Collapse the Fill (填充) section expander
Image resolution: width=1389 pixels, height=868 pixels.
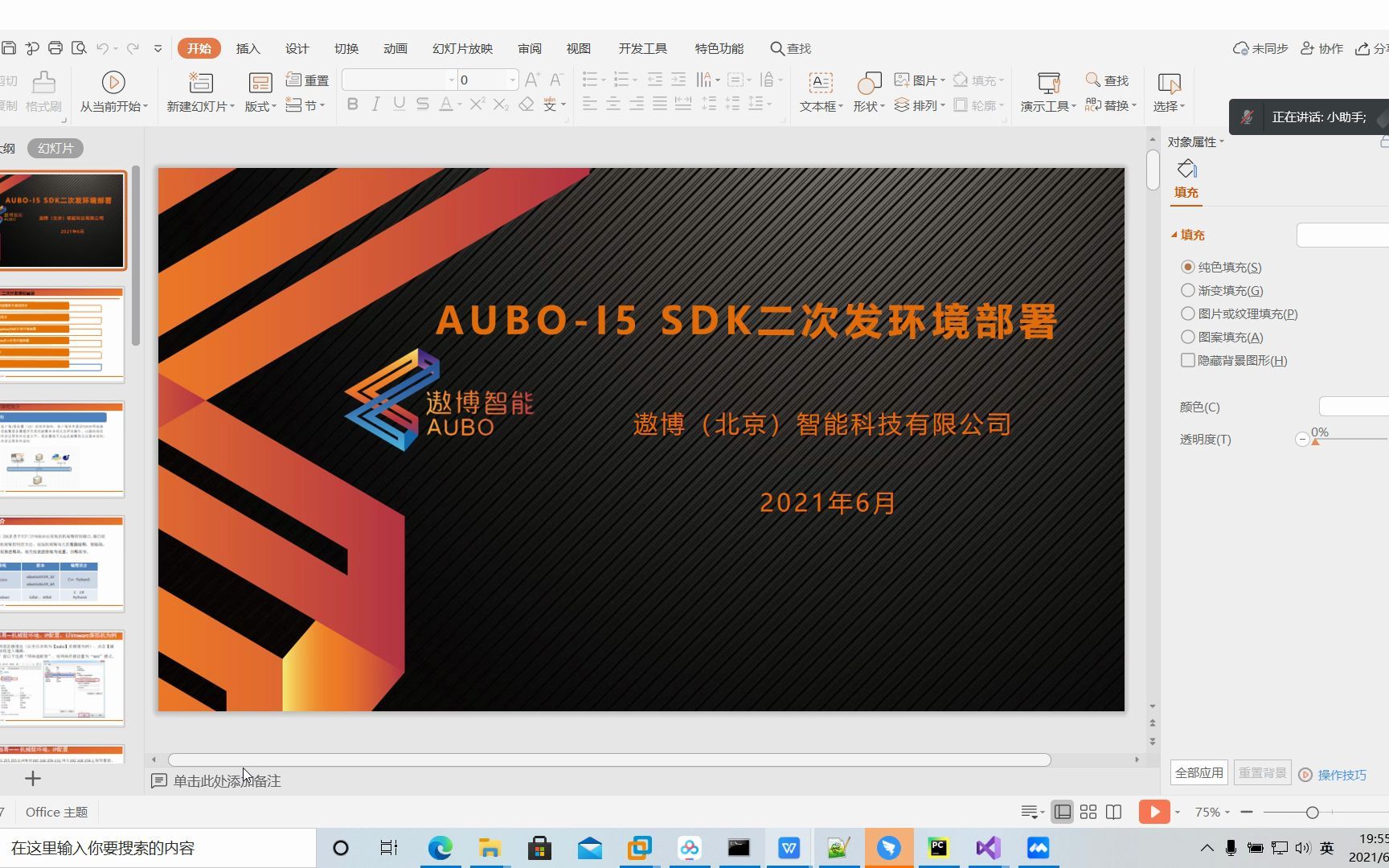coord(1174,235)
